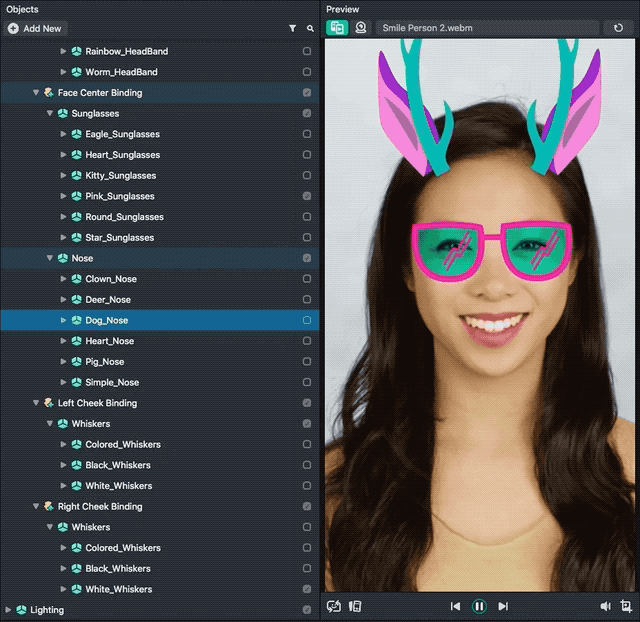The width and height of the screenshot is (640, 622).
Task: Open the Objects panel filter icon
Action: point(293,29)
